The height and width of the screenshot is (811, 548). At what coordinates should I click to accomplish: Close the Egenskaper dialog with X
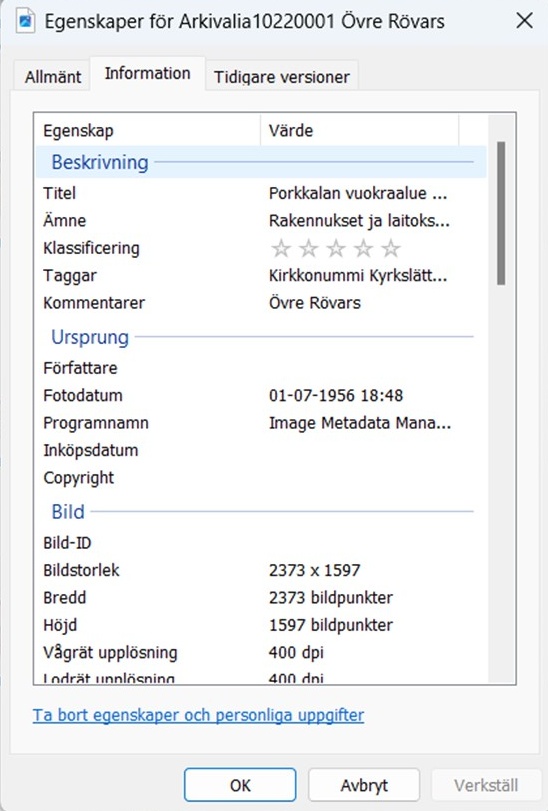[x=524, y=21]
